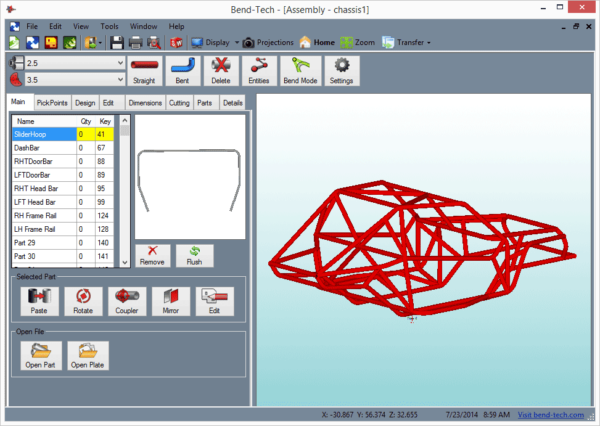Add a Straight tube
600x426 pixels.
tap(144, 71)
